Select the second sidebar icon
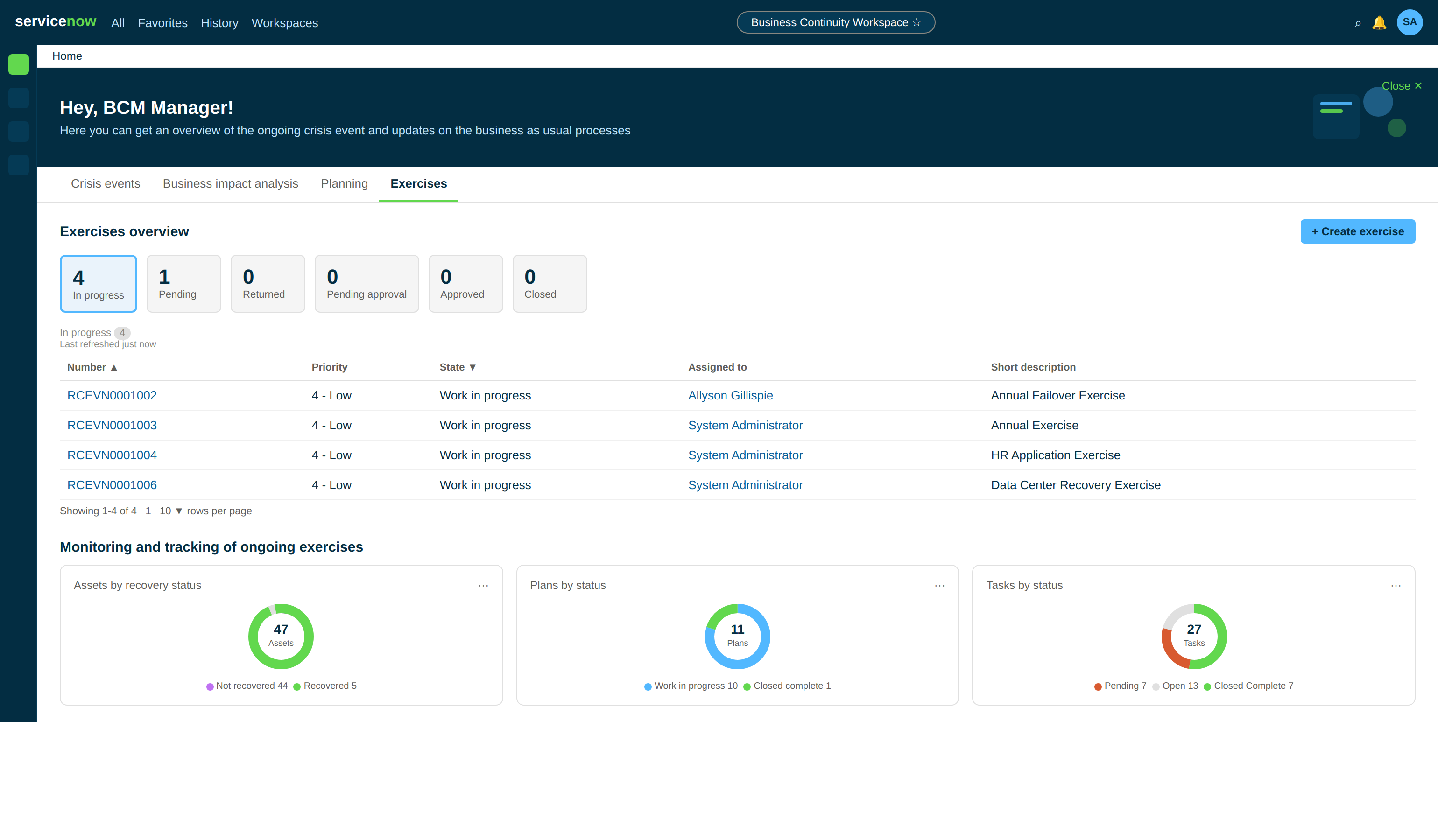This screenshot has width=1438, height=840. tap(19, 98)
